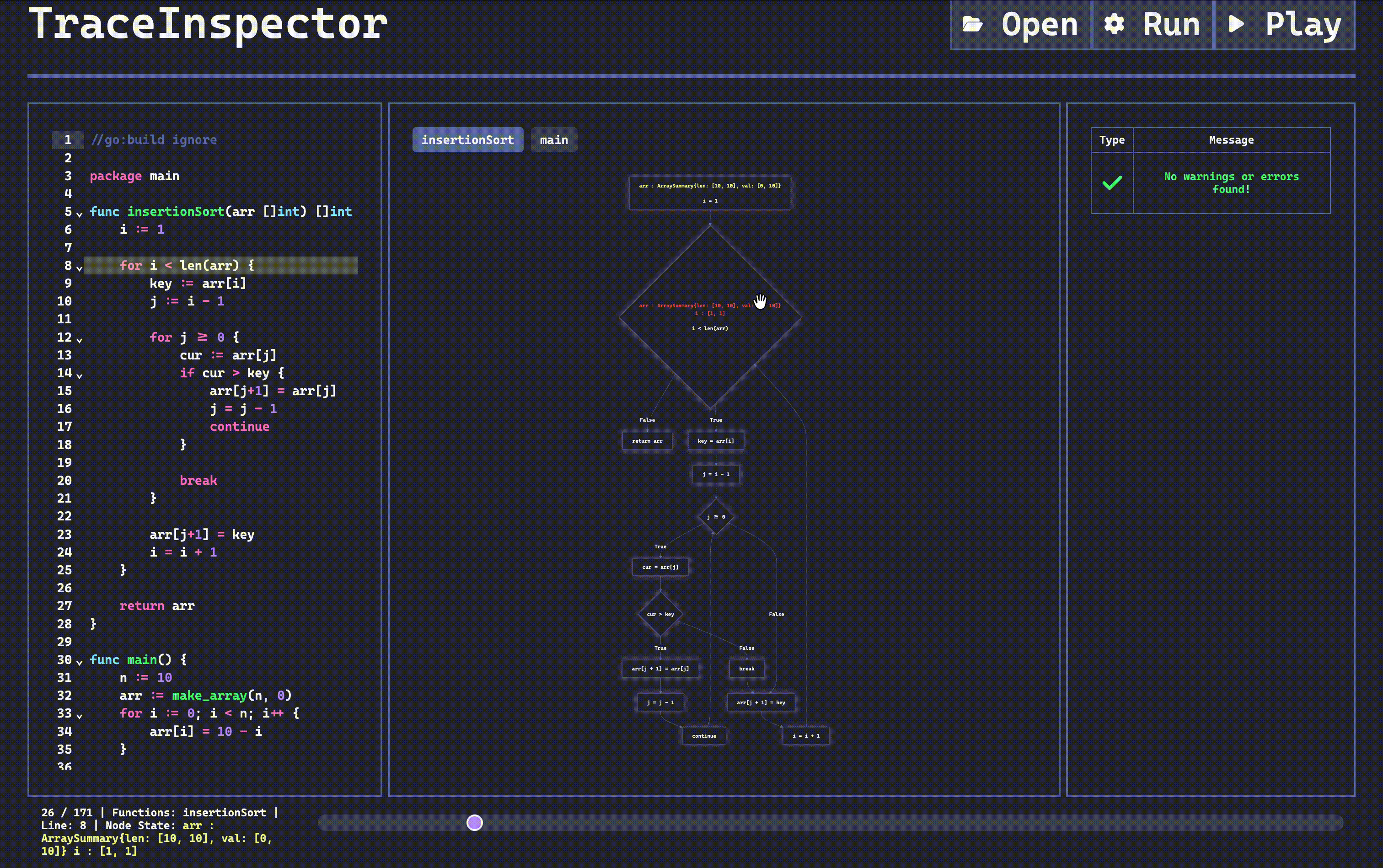Click 'func main() {' on line 30
The image size is (1383, 868).
click(x=138, y=659)
